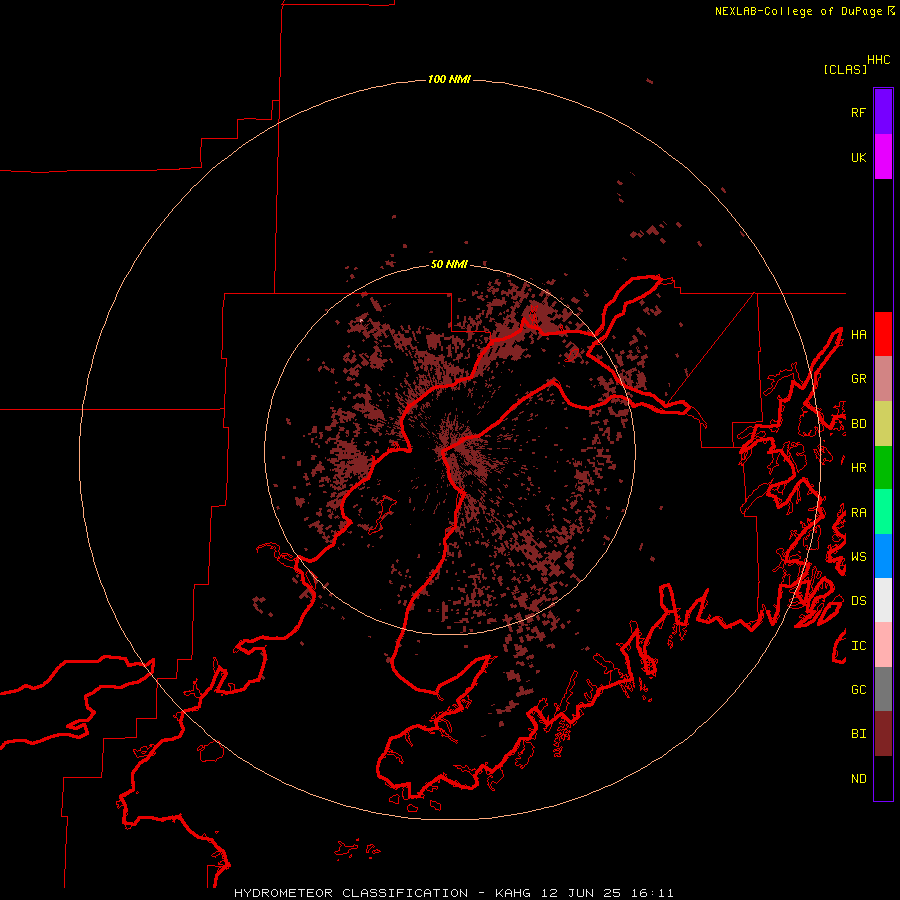The height and width of the screenshot is (900, 900).
Task: Click the GC gray legend color swatch
Action: tap(883, 689)
